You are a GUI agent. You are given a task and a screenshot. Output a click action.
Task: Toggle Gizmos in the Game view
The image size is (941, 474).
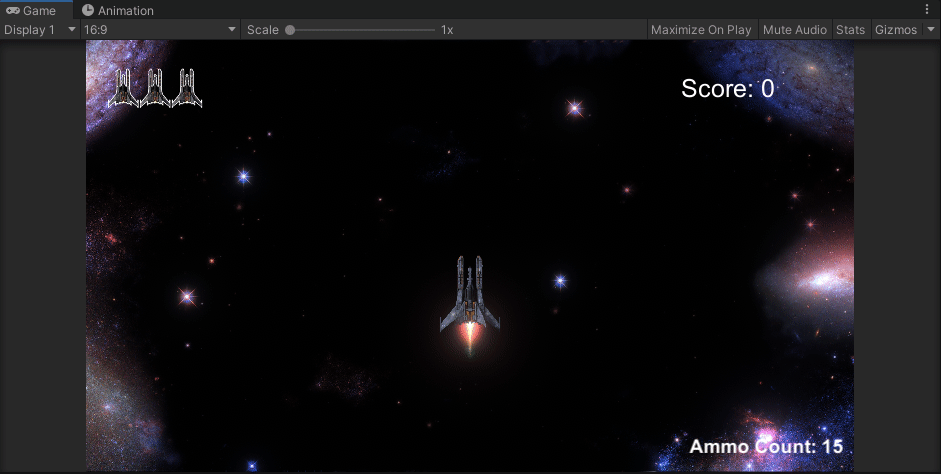coord(895,29)
